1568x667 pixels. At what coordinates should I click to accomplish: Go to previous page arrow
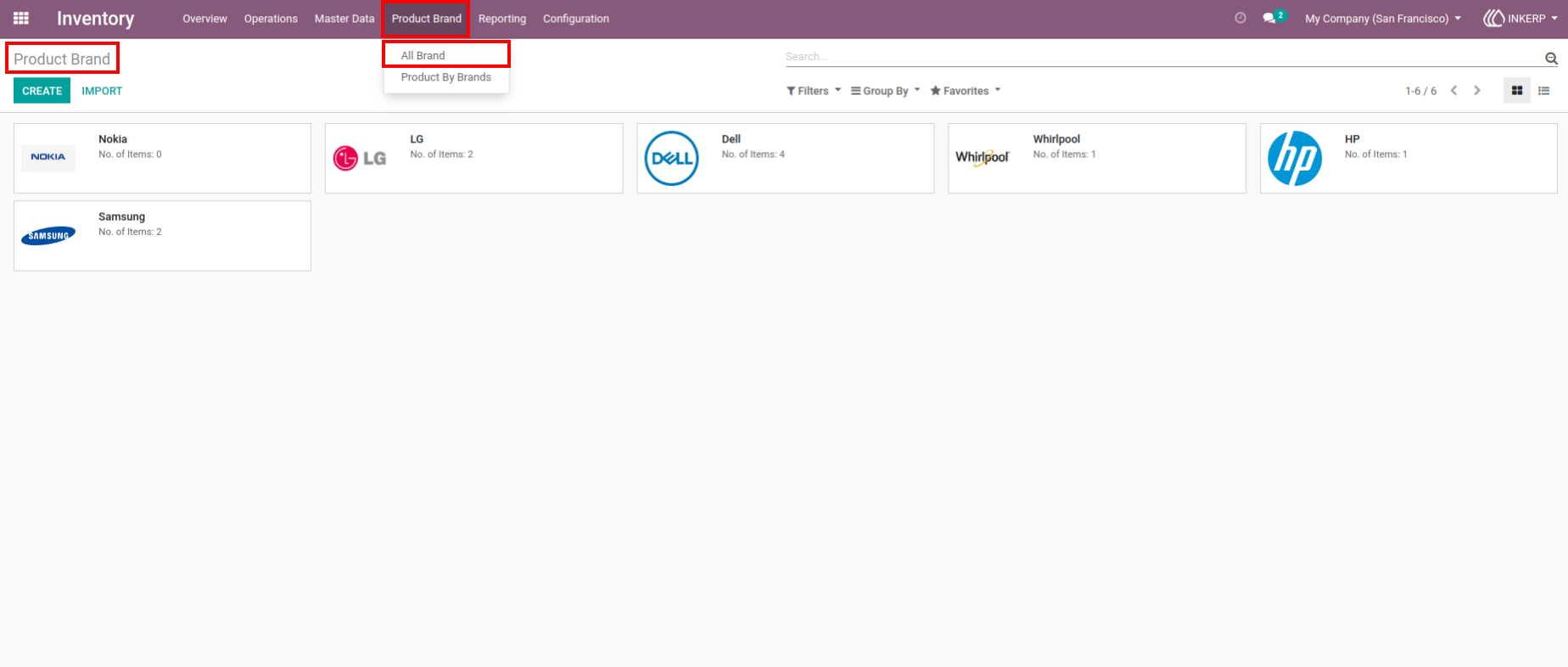(x=1453, y=91)
